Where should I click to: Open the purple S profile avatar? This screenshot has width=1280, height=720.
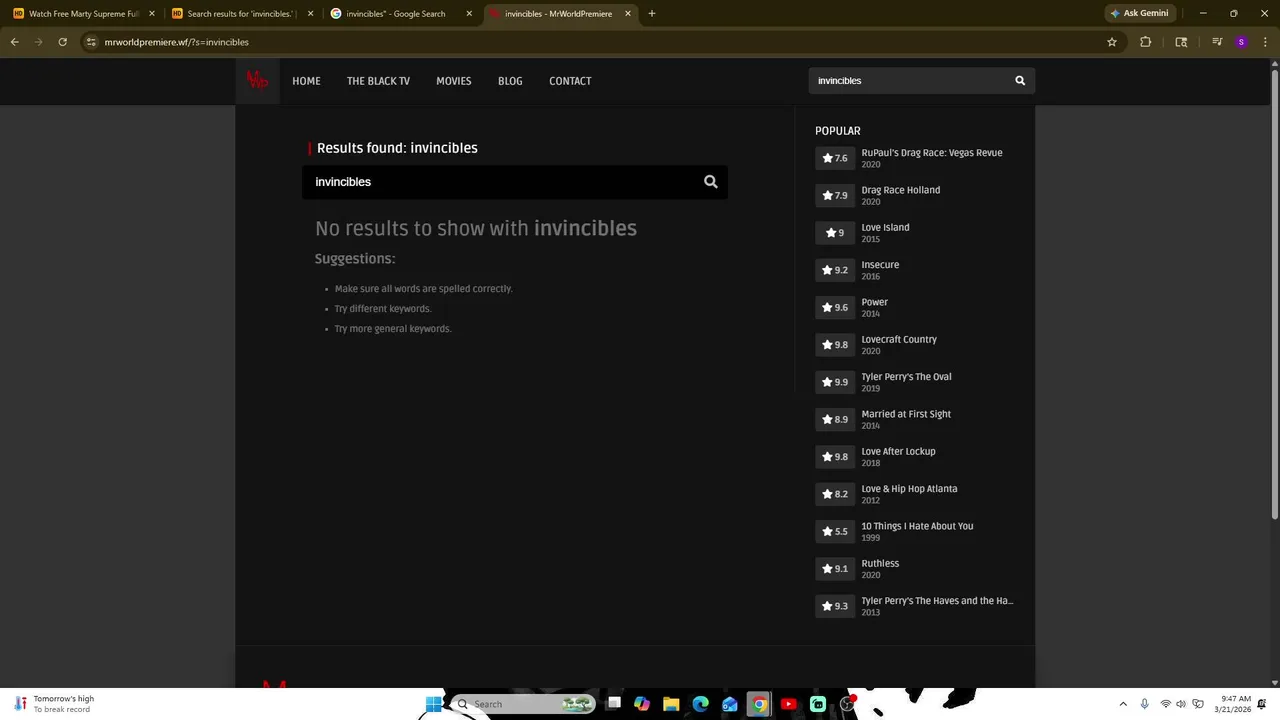(1241, 42)
